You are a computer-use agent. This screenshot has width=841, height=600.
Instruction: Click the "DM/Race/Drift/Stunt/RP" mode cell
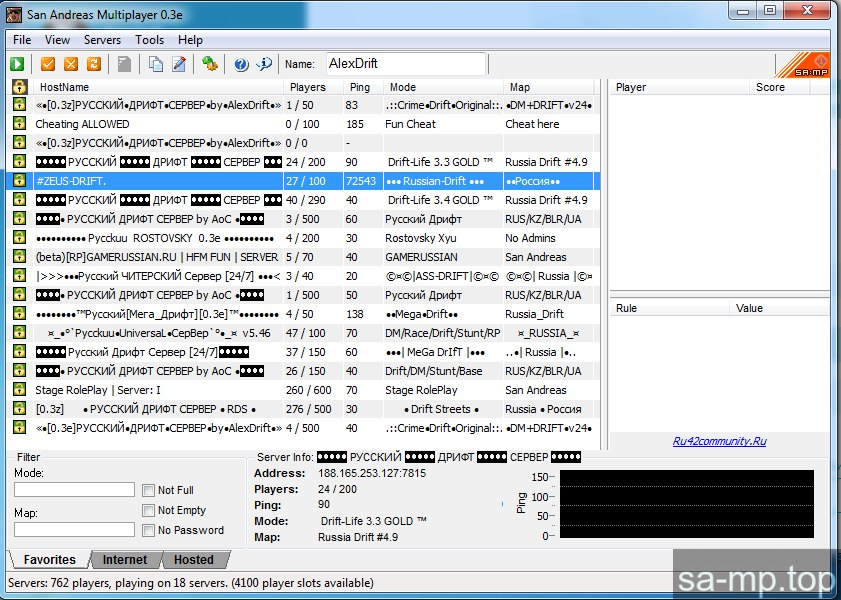[442, 333]
